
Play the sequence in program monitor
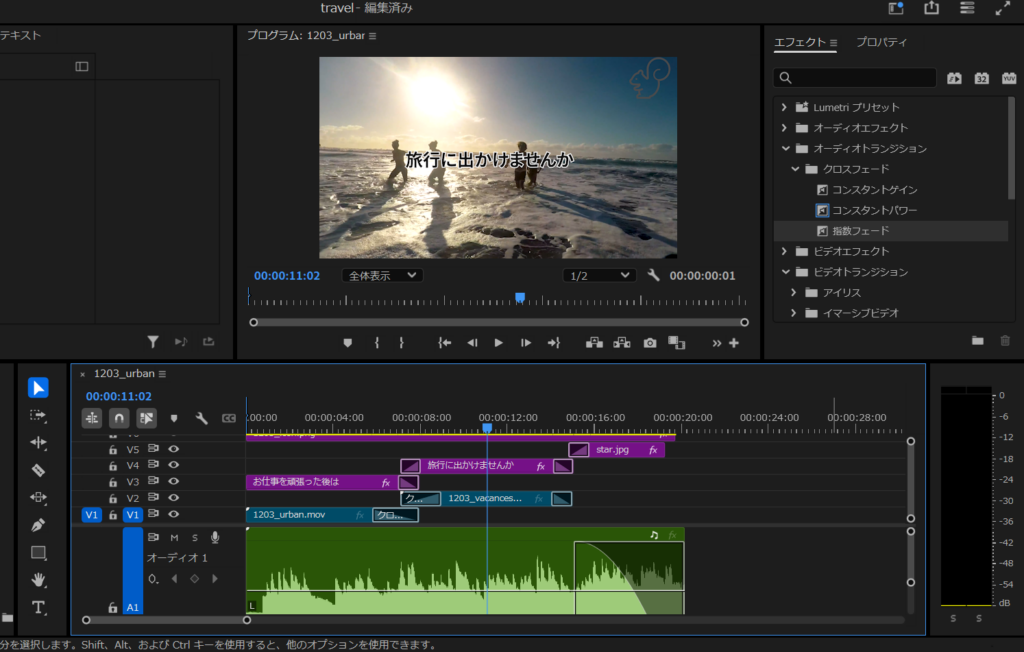[499, 343]
